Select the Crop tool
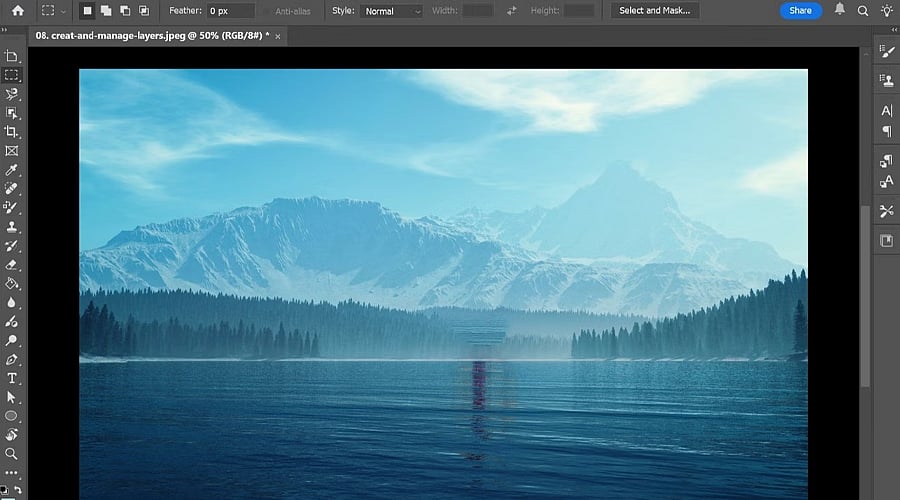The height and width of the screenshot is (500, 900). 11,131
